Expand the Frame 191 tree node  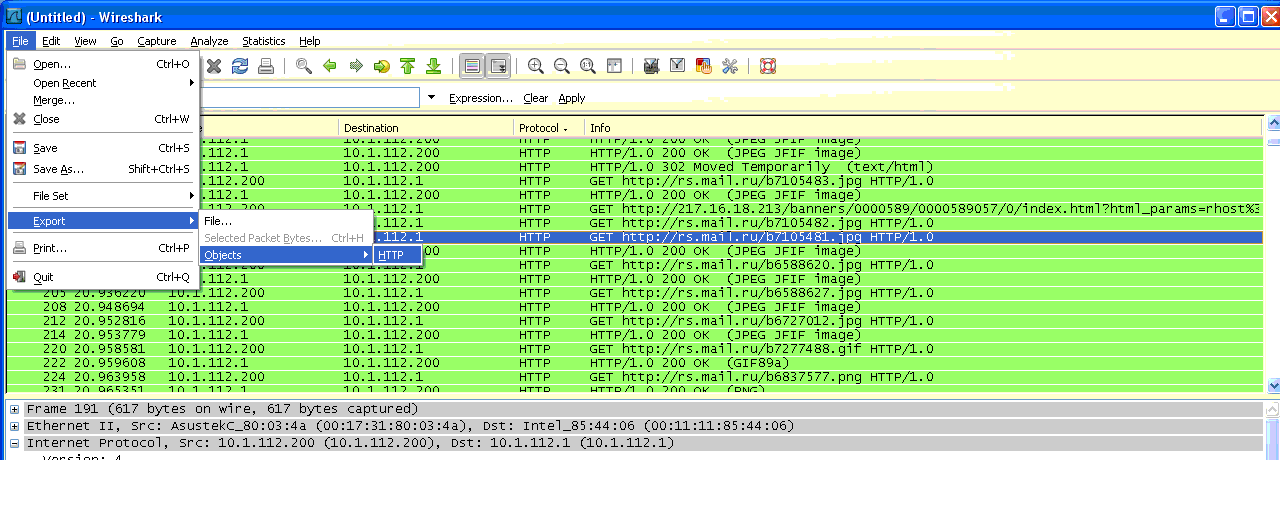15,409
